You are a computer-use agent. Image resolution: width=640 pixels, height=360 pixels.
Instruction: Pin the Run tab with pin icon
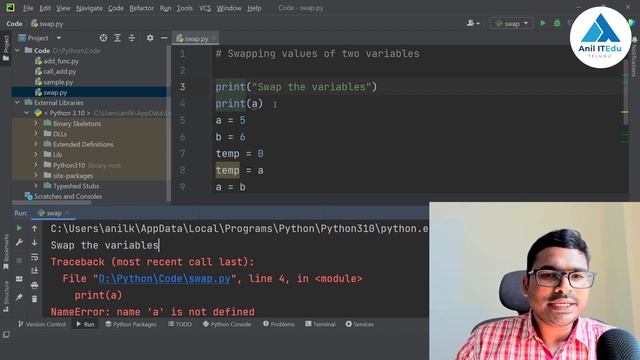click(x=19, y=297)
